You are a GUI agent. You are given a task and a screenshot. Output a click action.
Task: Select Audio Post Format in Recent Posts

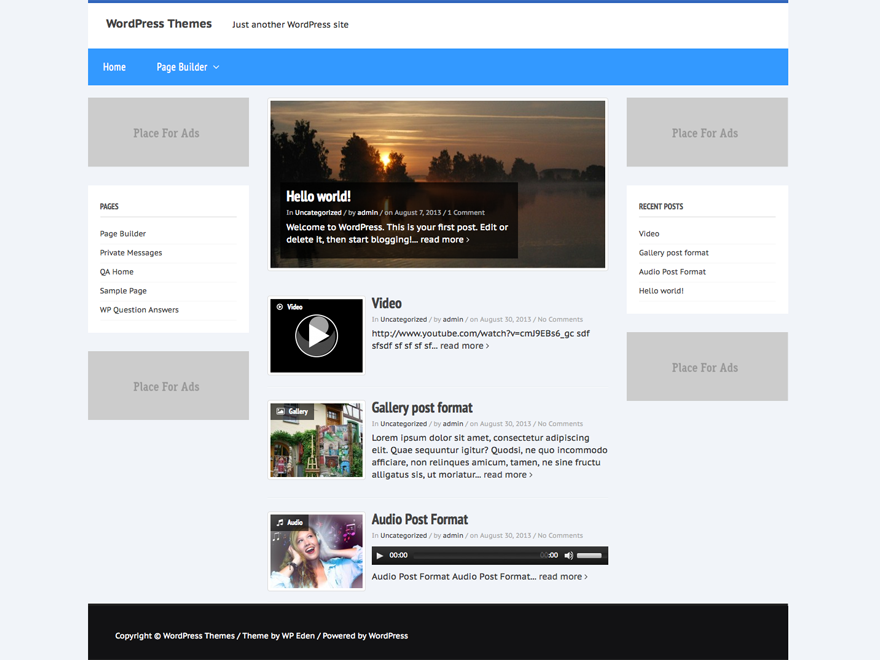tap(672, 272)
